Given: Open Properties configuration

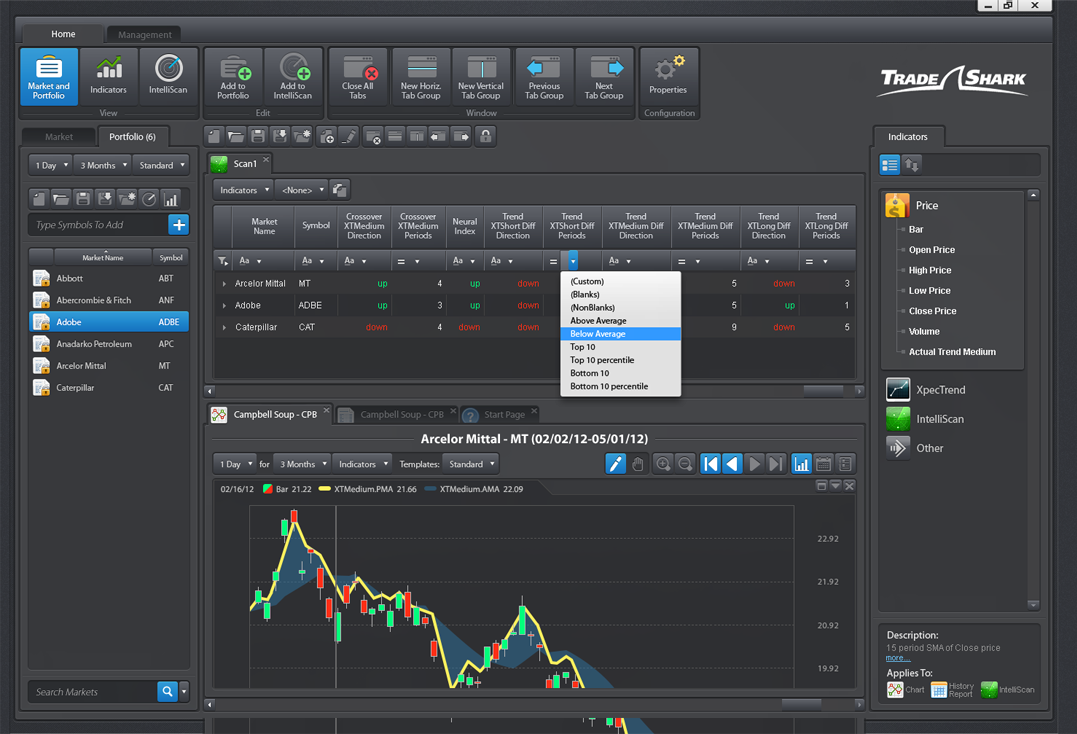Looking at the screenshot, I should click(668, 77).
